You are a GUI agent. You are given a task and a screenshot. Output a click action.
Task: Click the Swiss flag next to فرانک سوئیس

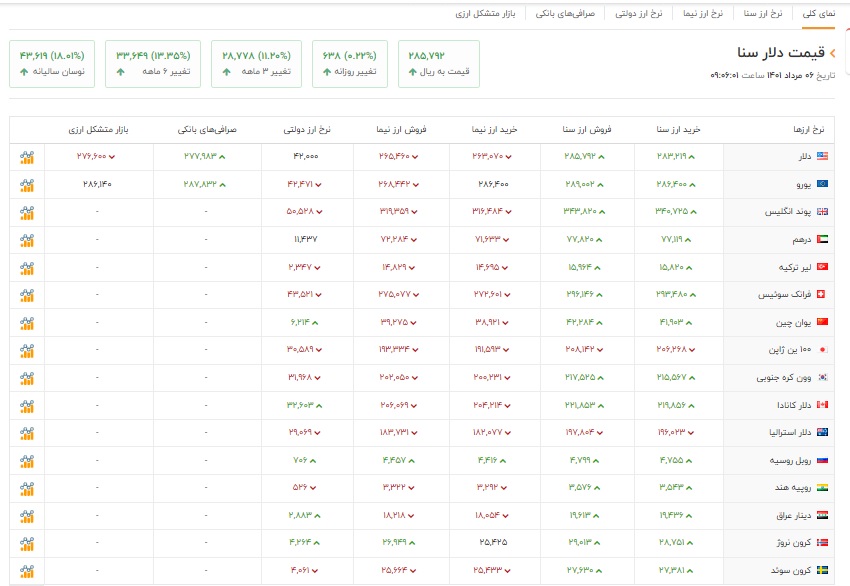point(822,295)
